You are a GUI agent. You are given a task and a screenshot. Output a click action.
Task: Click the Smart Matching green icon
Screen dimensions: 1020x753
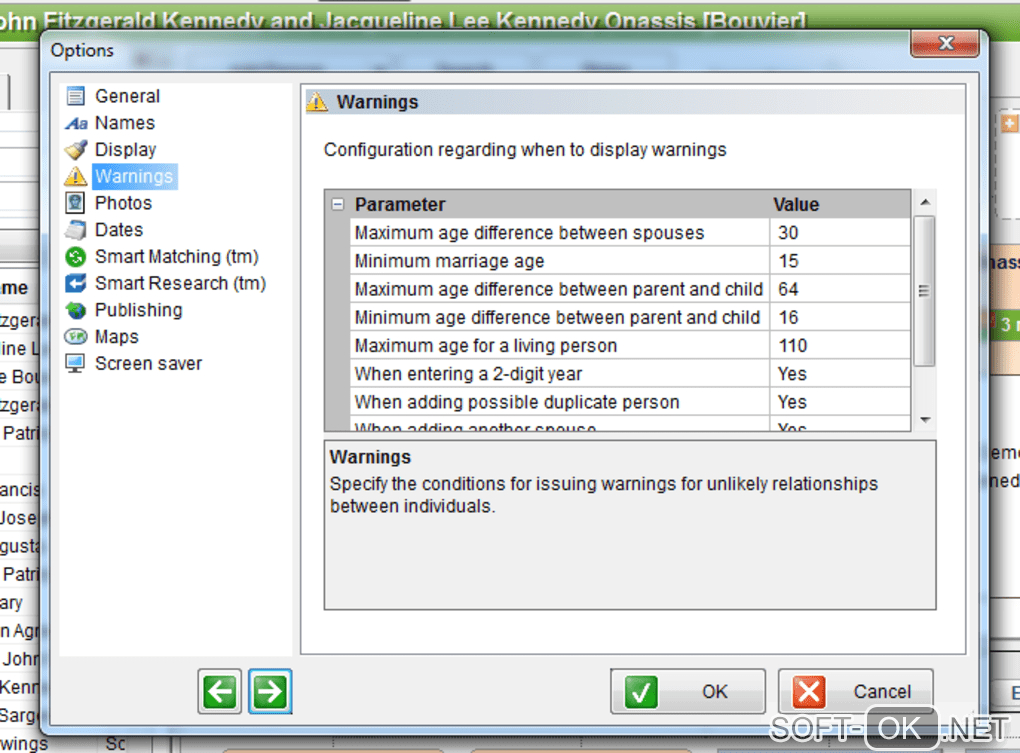tap(75, 257)
